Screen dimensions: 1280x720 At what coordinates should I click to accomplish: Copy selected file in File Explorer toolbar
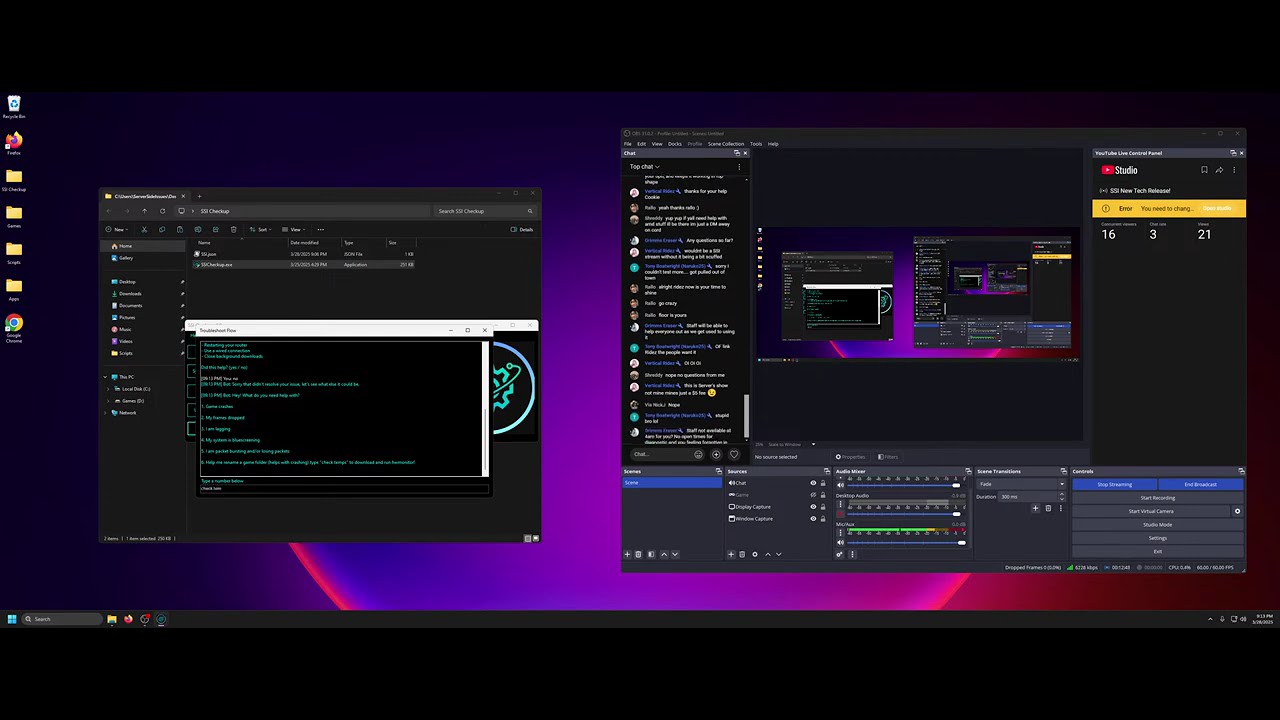162,229
